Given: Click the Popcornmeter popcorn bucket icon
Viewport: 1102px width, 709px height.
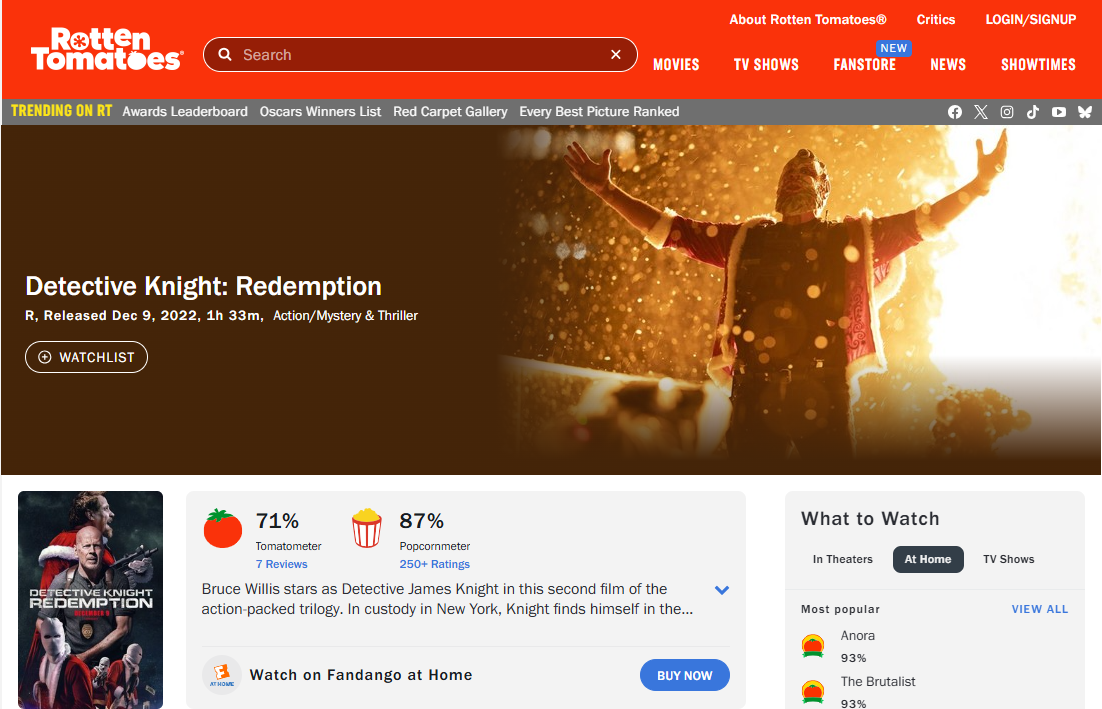Looking at the screenshot, I should pos(367,528).
